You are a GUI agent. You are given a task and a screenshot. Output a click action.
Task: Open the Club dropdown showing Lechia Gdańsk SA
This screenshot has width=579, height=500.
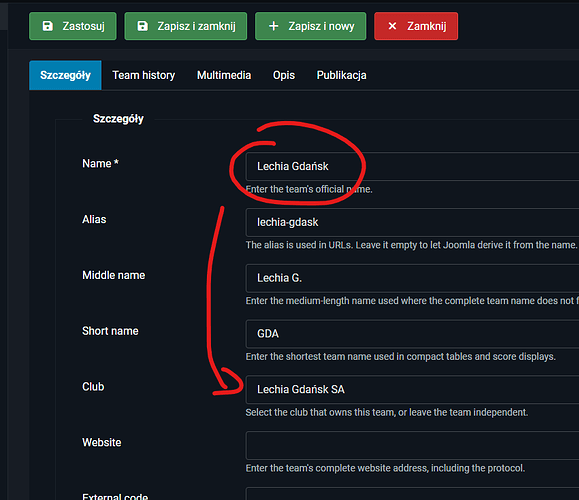[x=412, y=390]
